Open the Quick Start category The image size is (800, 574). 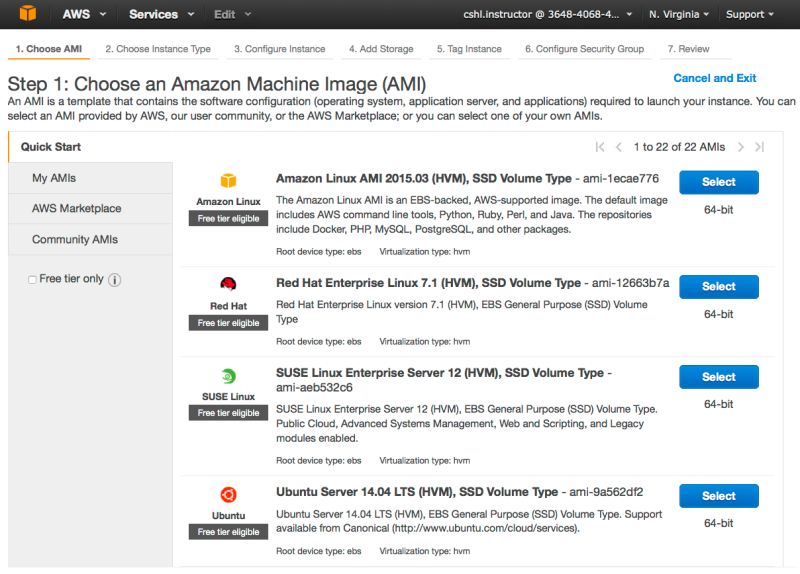click(90, 147)
